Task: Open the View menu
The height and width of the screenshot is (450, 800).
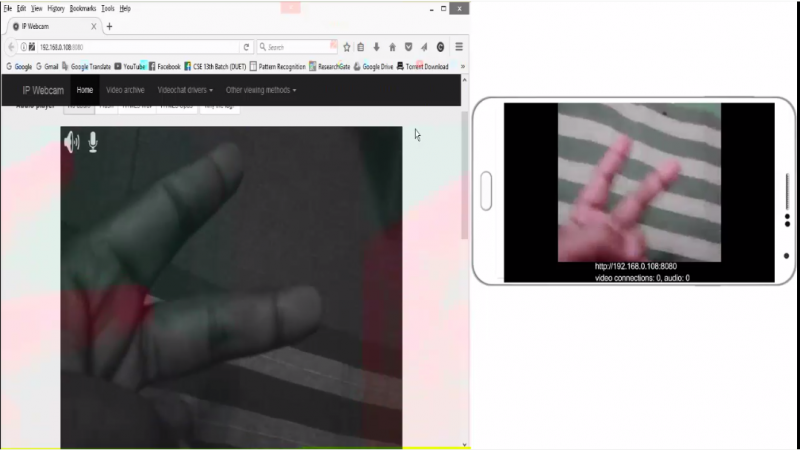Action: click(36, 8)
